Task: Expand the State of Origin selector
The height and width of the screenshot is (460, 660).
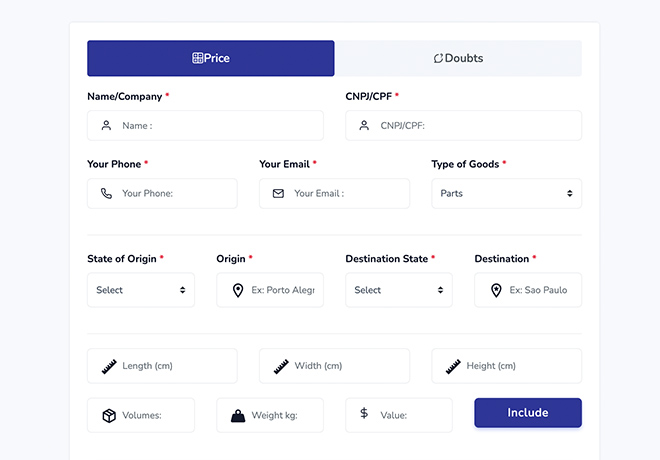Action: 141,290
